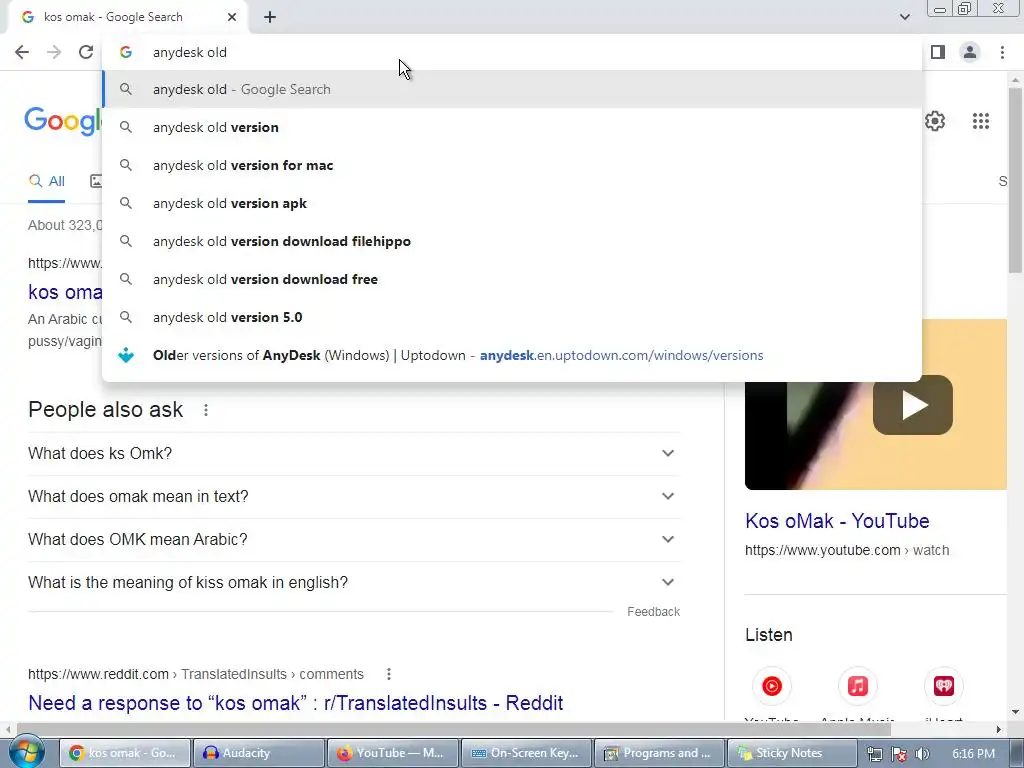Click the Uptodown site icon in suggestions
Image resolution: width=1024 pixels, height=768 pixels.
point(126,355)
